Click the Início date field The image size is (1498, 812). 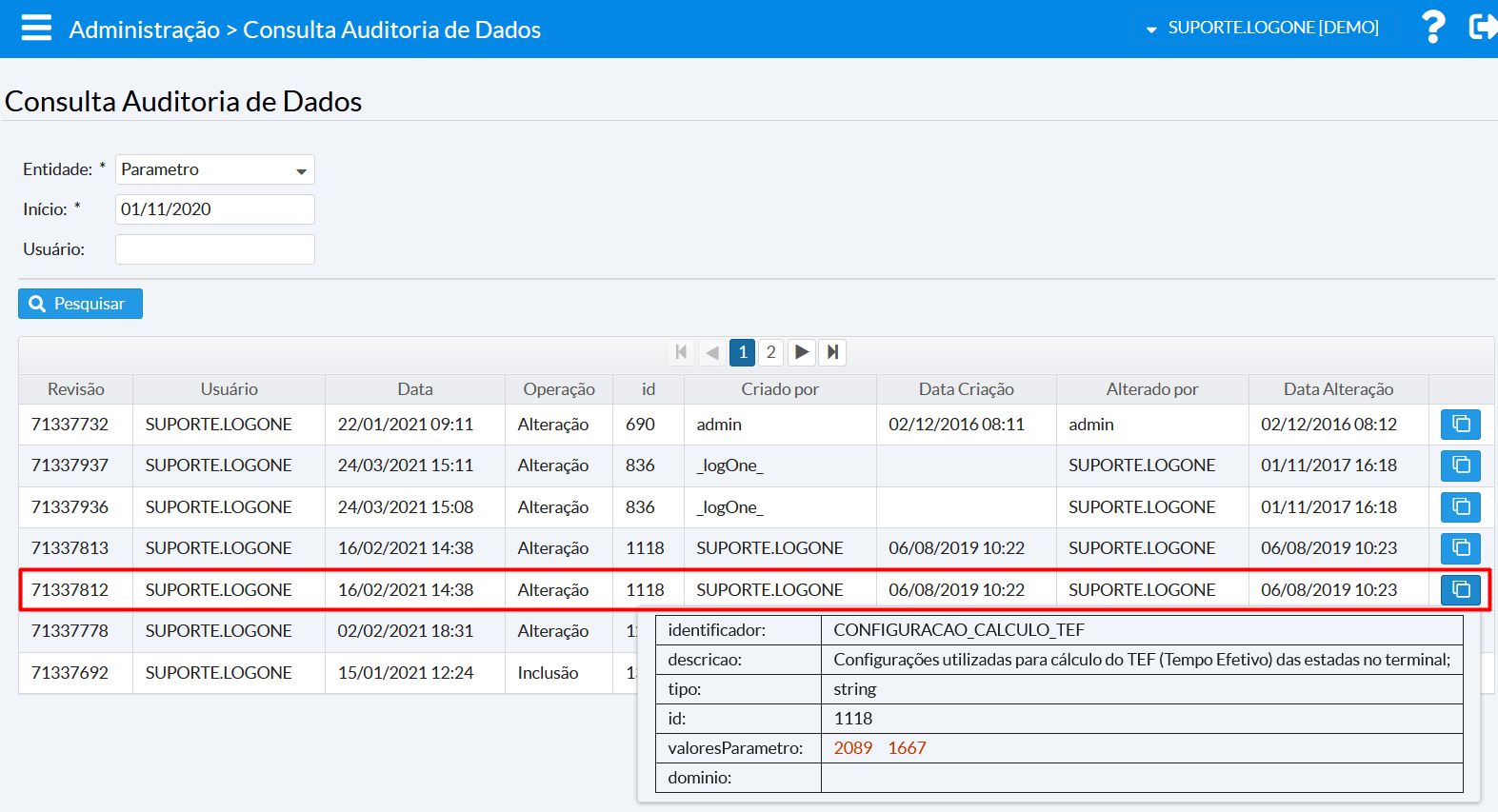(214, 209)
